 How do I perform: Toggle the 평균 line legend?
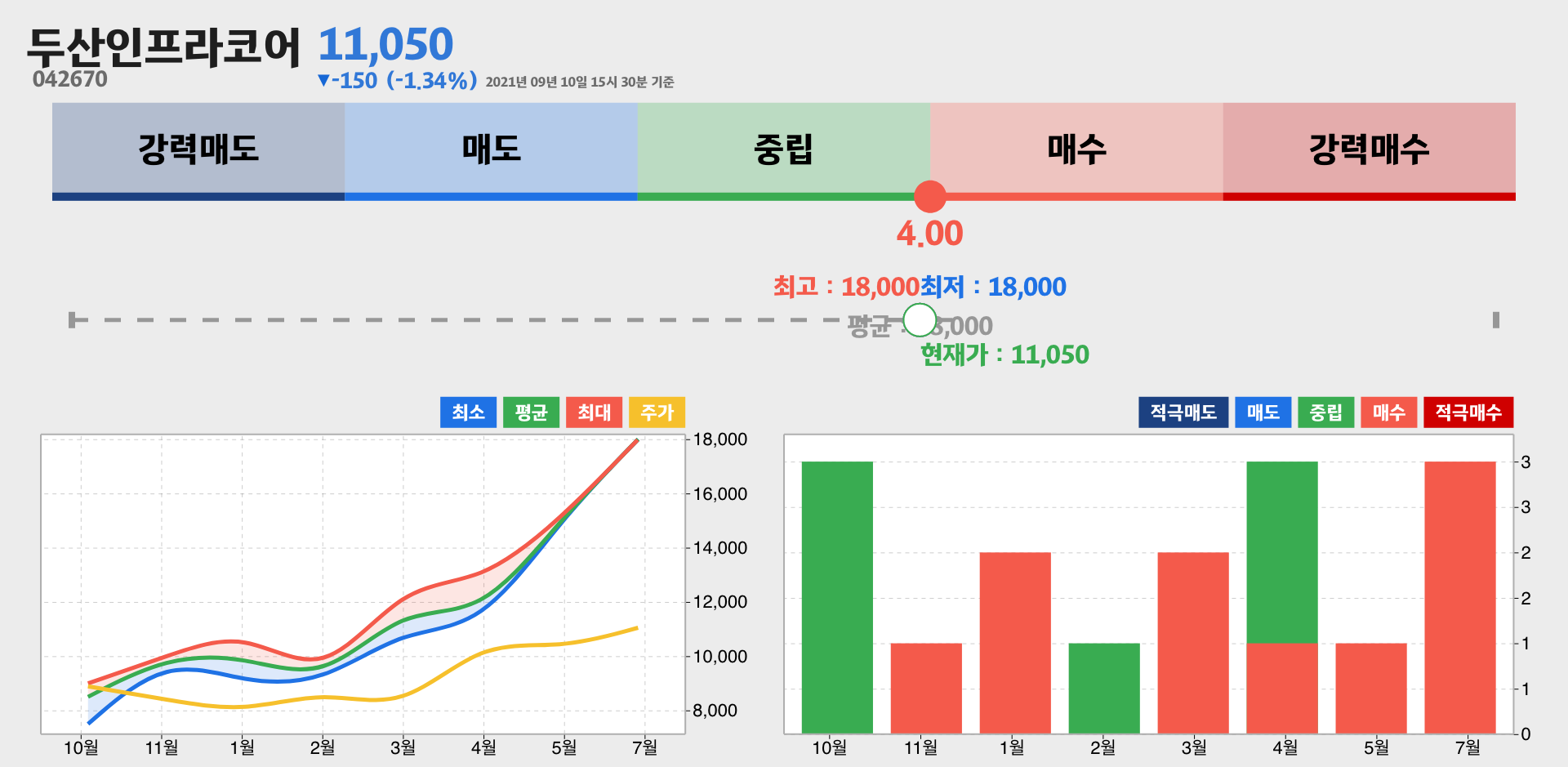(x=532, y=412)
